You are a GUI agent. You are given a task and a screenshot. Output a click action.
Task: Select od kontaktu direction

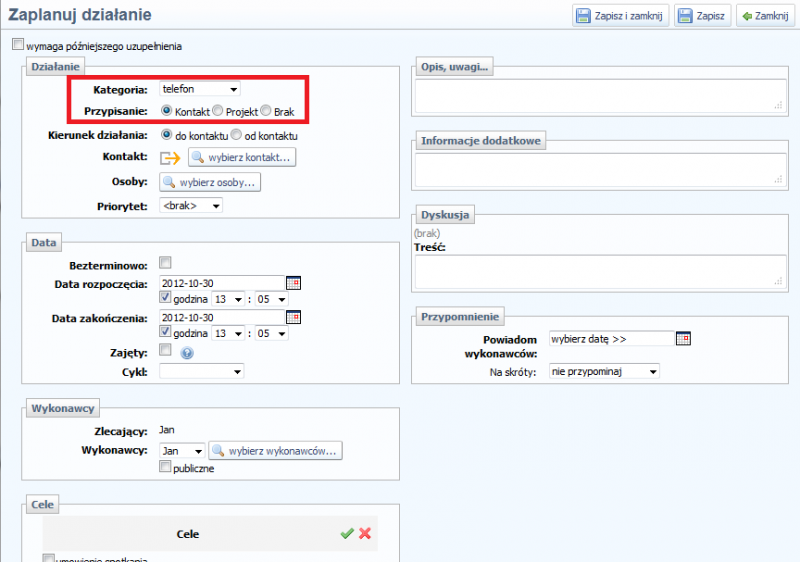pyautogui.click(x=236, y=135)
